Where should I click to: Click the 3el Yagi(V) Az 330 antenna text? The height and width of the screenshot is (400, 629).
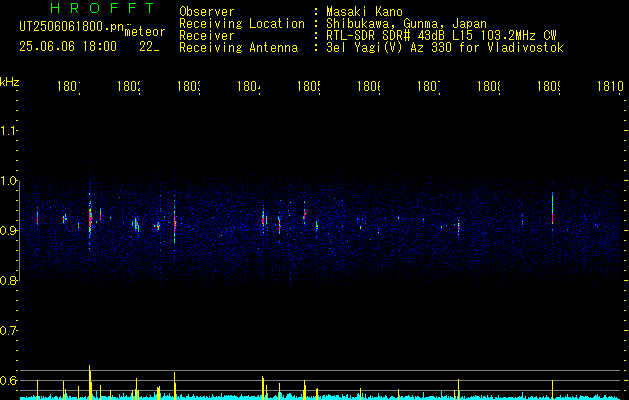[445, 48]
